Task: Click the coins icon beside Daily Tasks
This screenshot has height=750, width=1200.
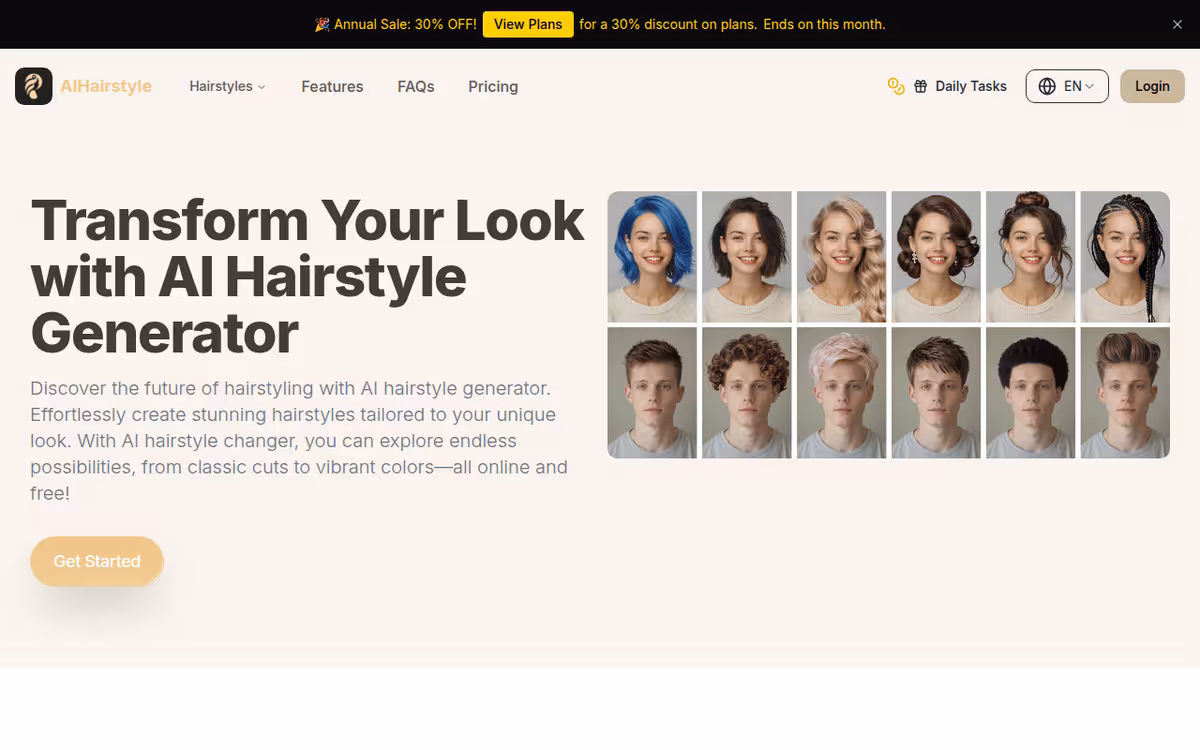Action: point(896,86)
